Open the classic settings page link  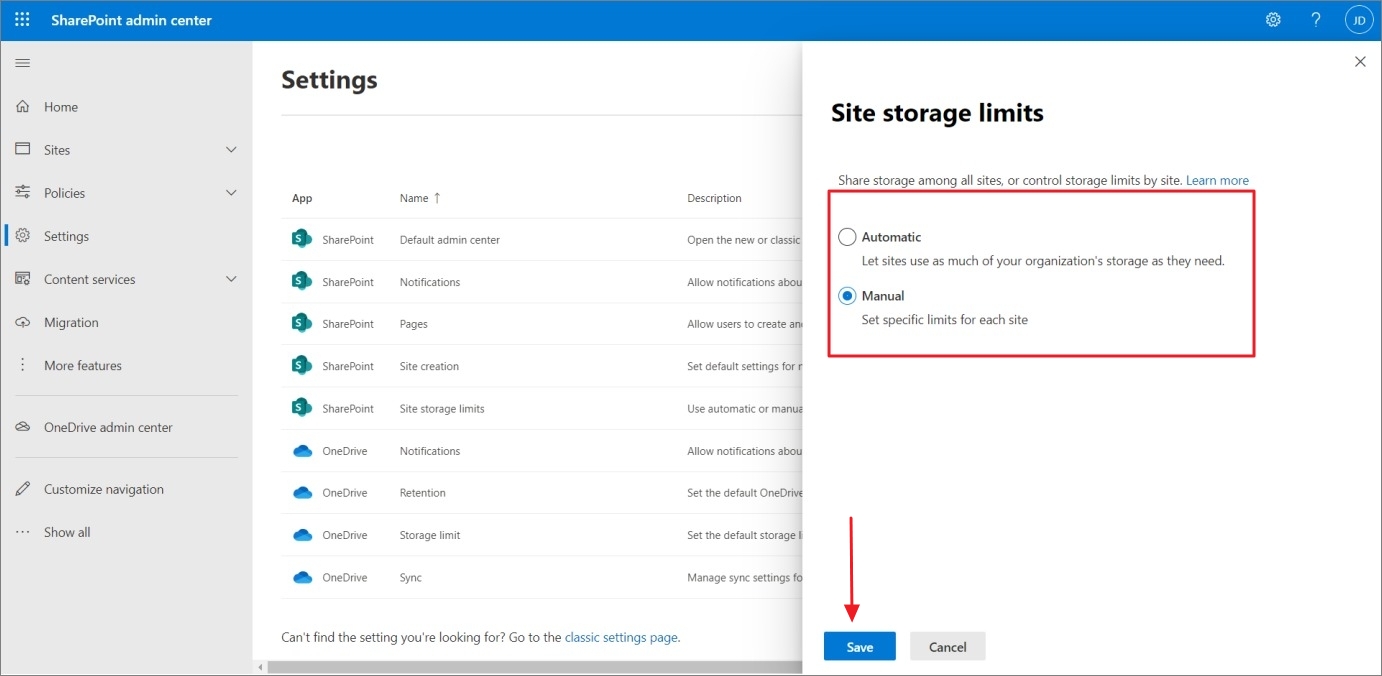coord(621,637)
